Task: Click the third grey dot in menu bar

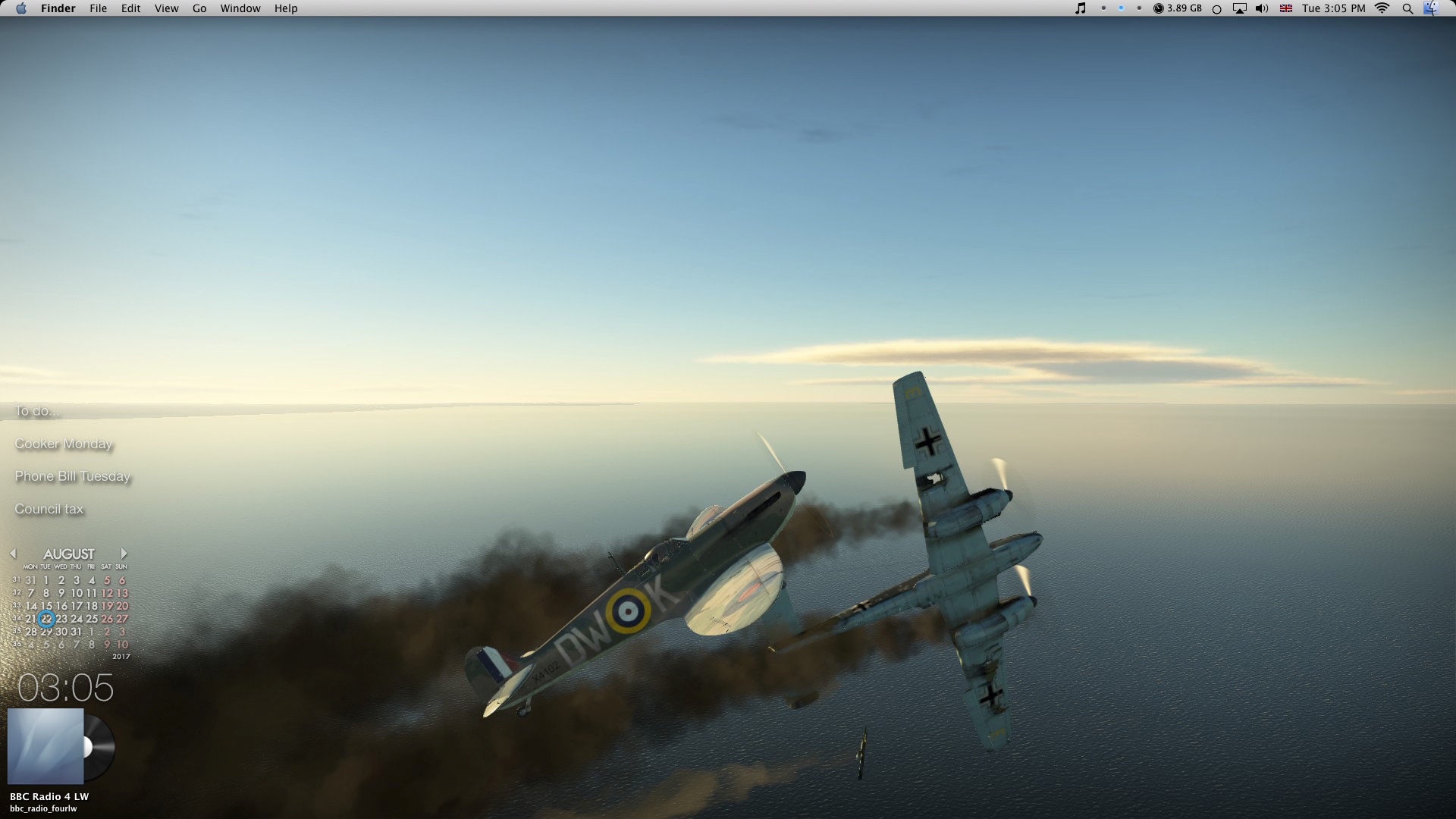Action: [1139, 8]
